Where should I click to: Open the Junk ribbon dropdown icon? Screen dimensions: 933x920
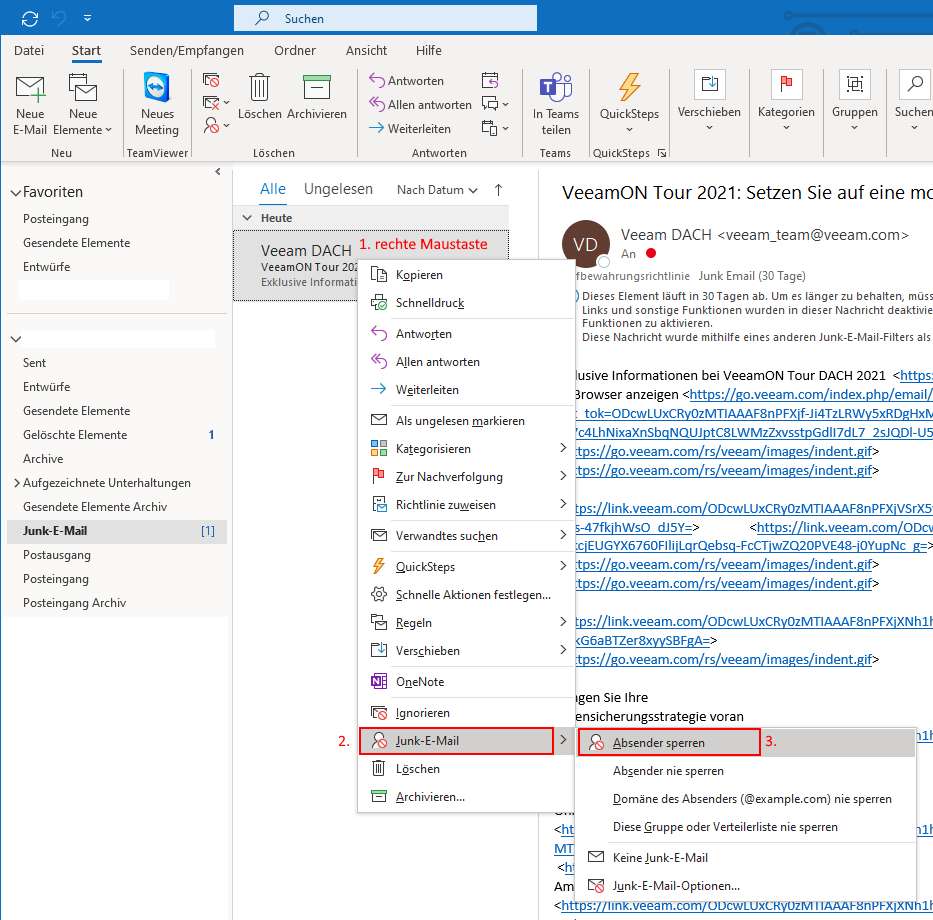click(215, 126)
